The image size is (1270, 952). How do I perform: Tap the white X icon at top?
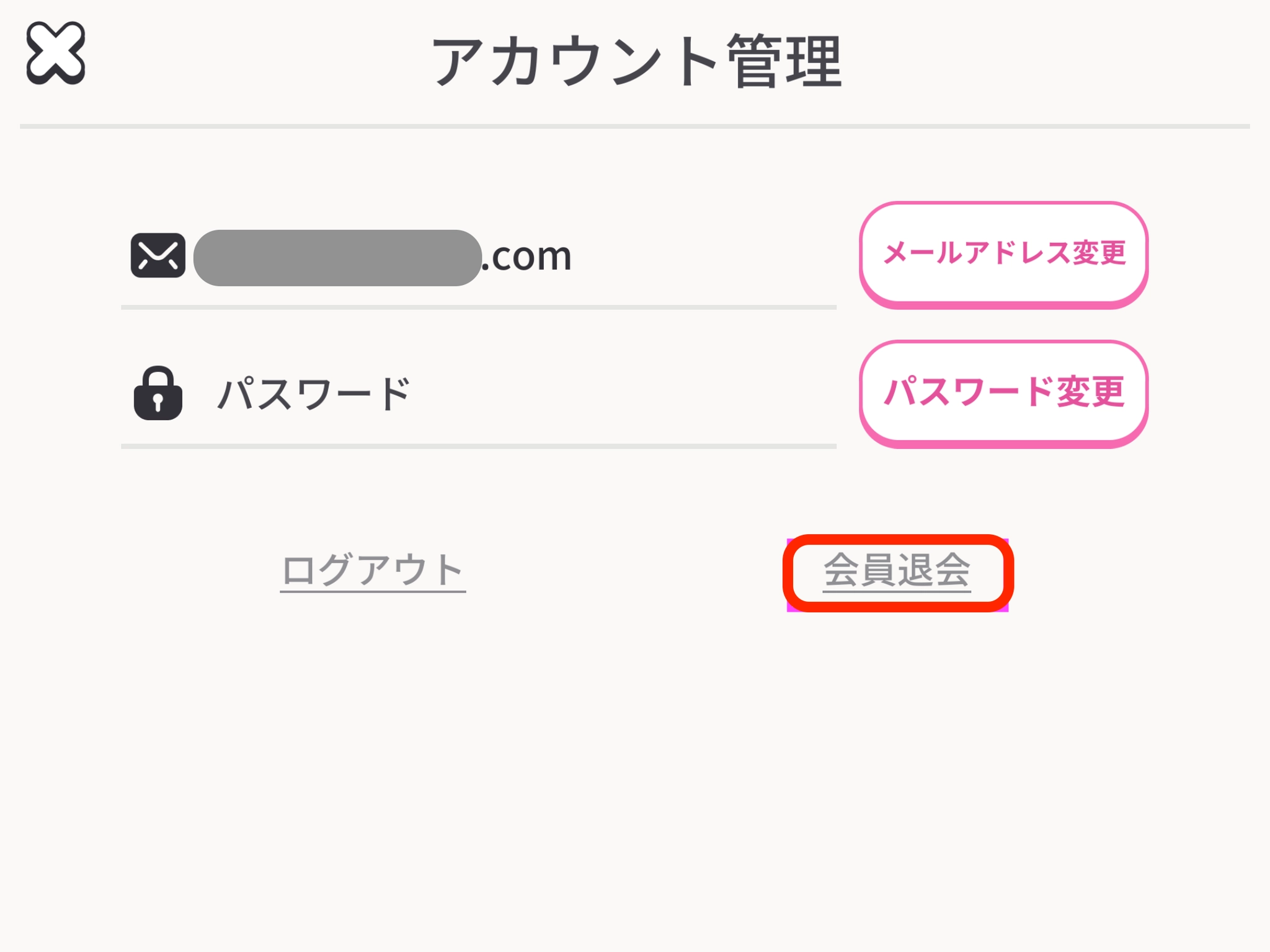tap(55, 53)
